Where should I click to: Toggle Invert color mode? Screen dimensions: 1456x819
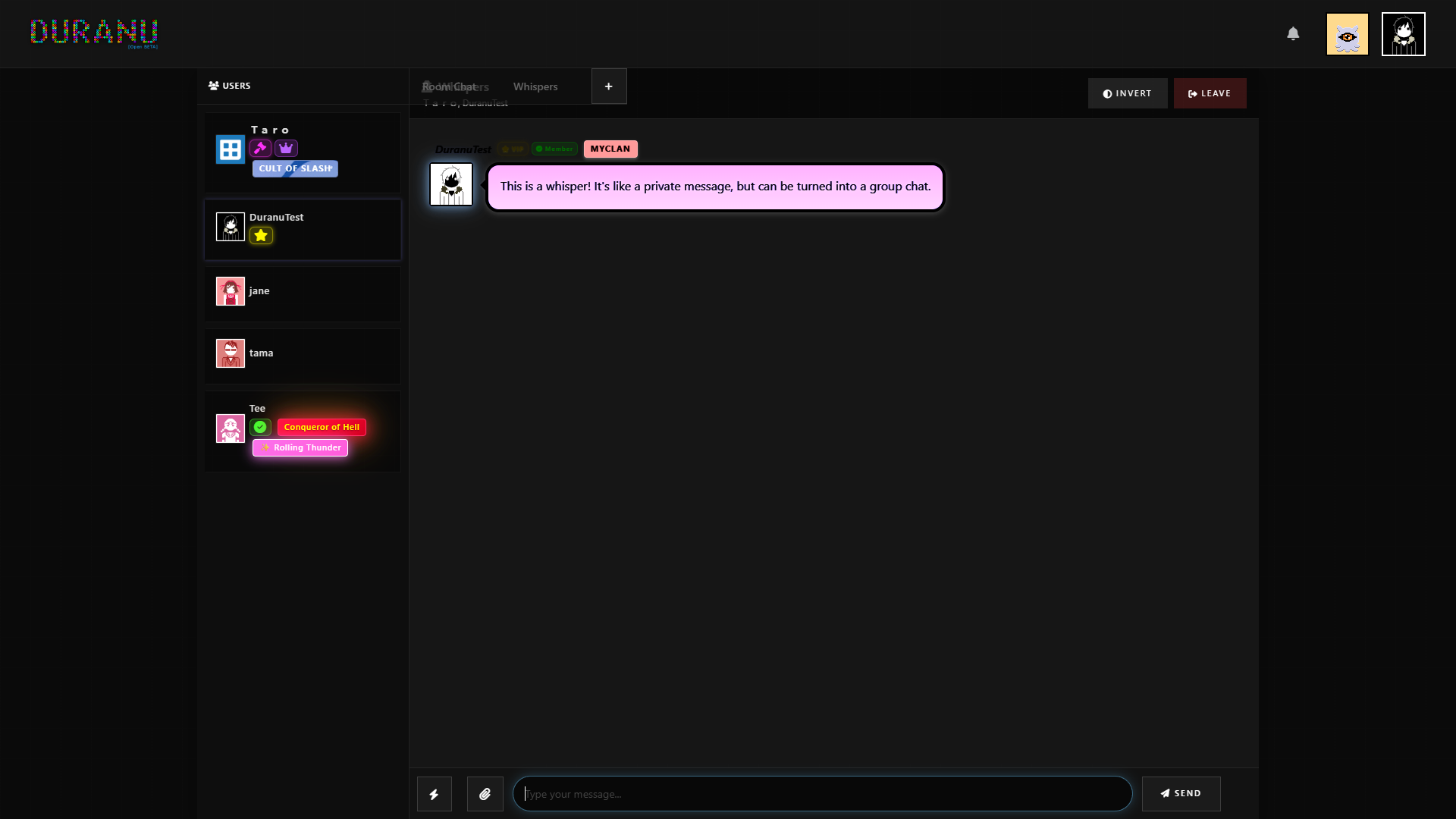coord(1127,93)
